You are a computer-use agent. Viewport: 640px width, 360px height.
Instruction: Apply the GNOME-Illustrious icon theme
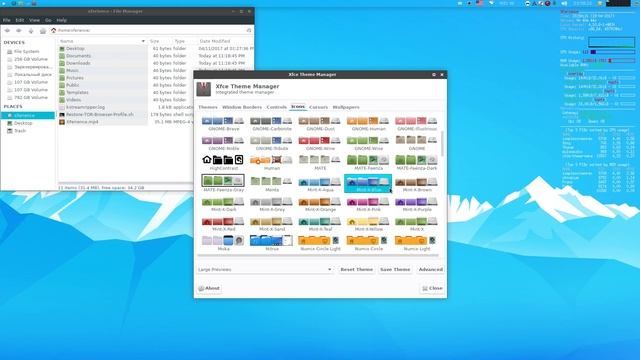pyautogui.click(x=417, y=124)
